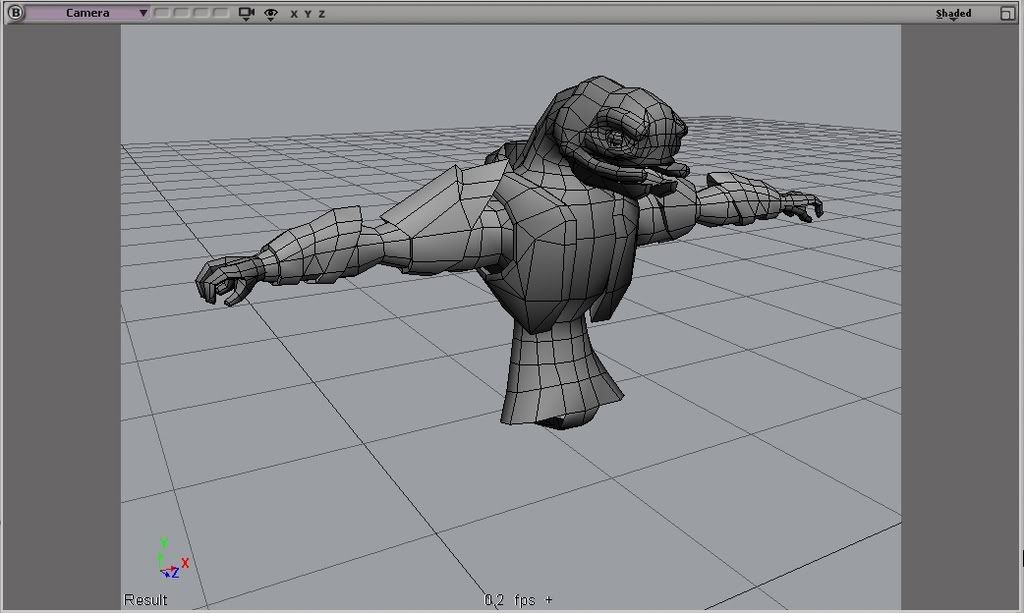Open the eye show/visibility menu
This screenshot has width=1024, height=613.
coord(270,14)
